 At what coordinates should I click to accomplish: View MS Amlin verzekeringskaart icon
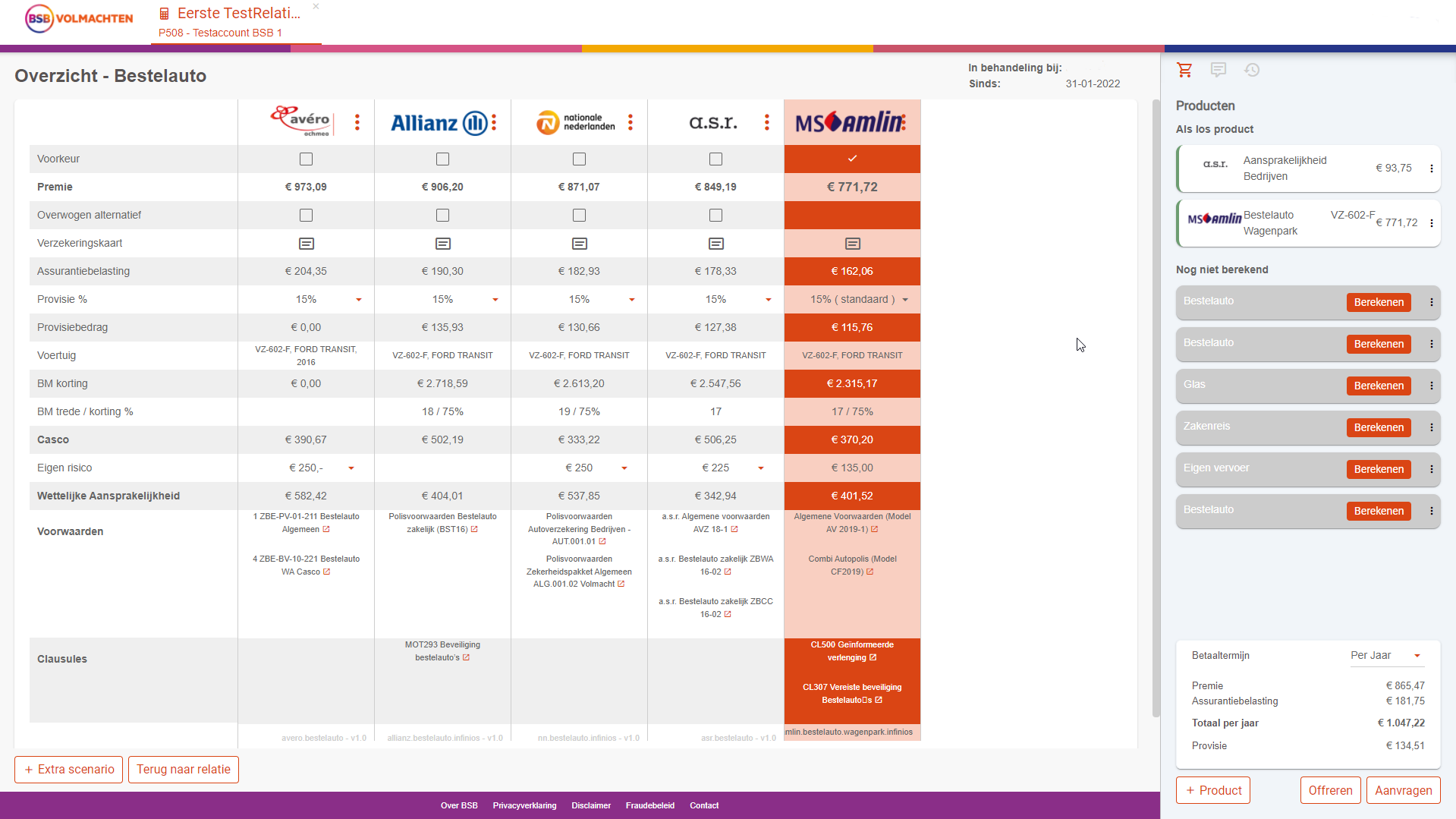click(853, 244)
